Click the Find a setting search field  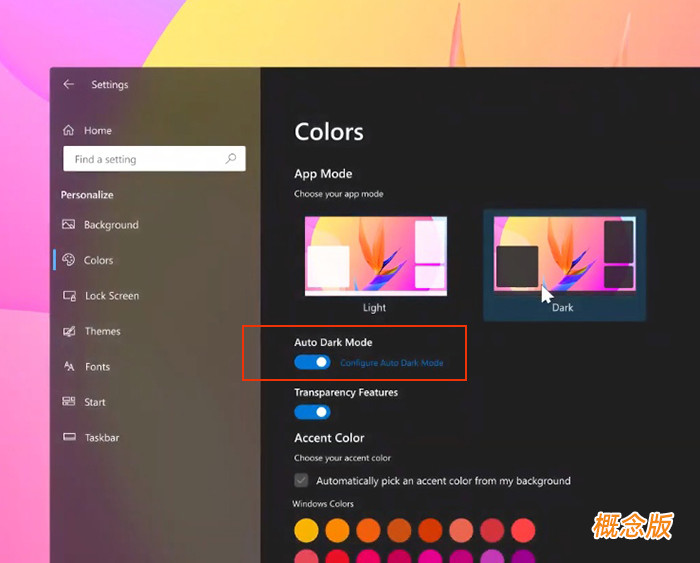click(145, 159)
